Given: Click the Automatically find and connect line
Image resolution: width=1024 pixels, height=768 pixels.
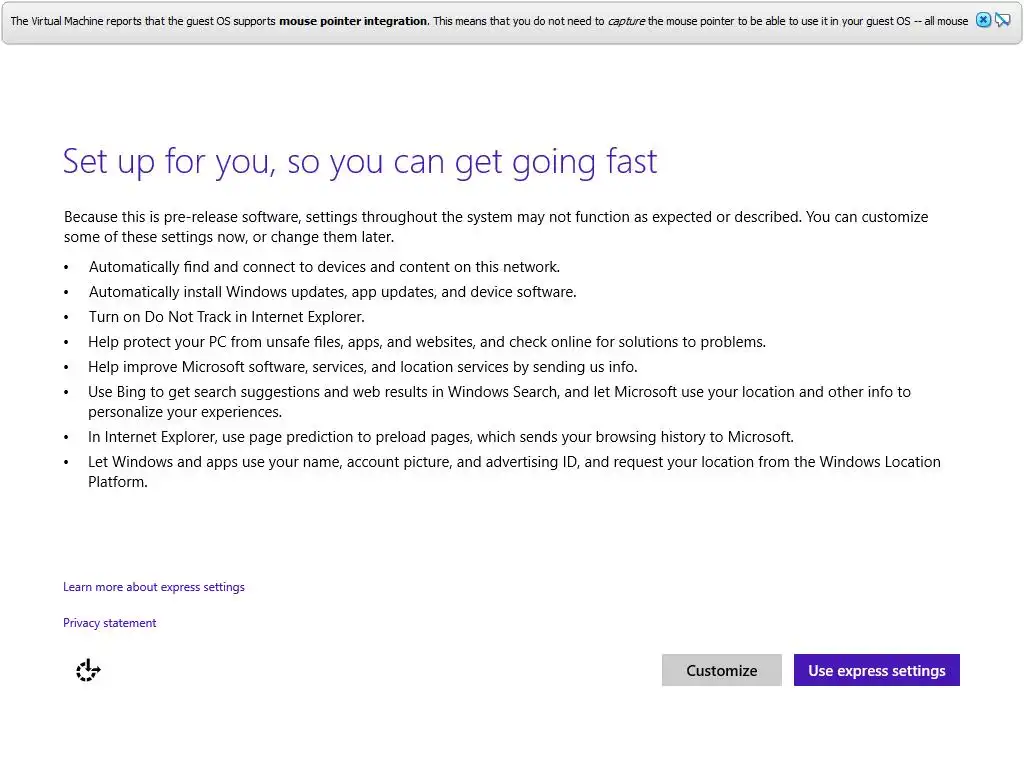Looking at the screenshot, I should (x=324, y=267).
